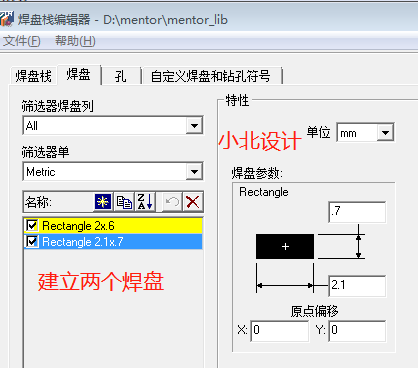Viewport: 418px width, 368px height.
Task: Switch to the 孔 tab
Action: [121, 76]
